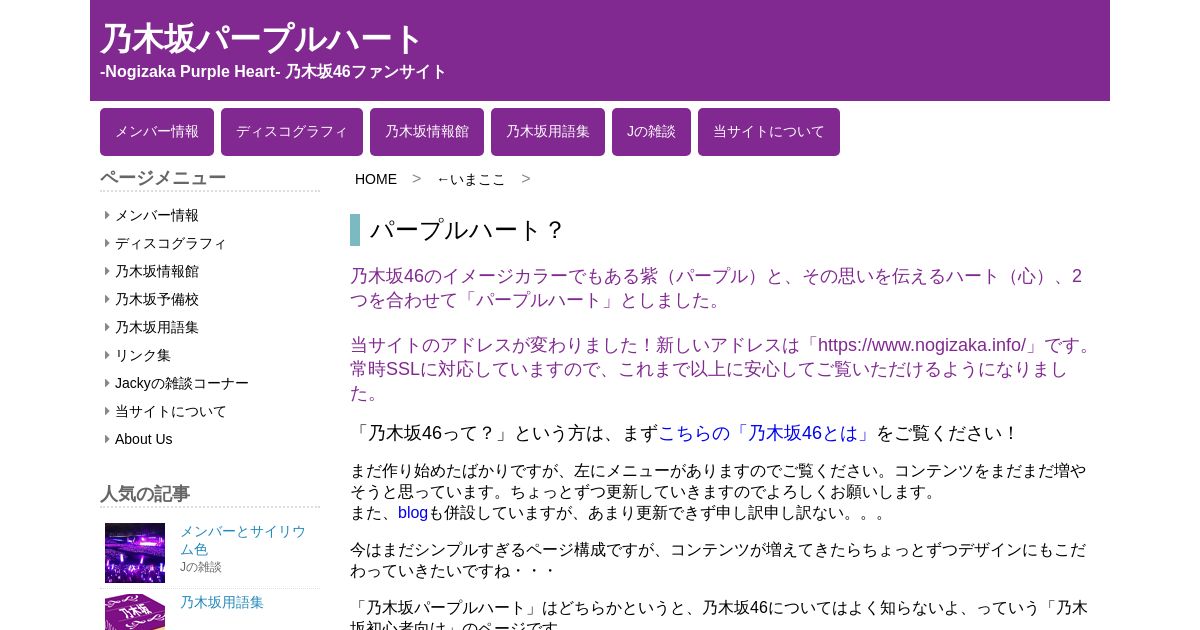This screenshot has height=630, width=1200.
Task: Open Jackyの雑談コーナー from the sidebar
Action: pyautogui.click(x=182, y=383)
